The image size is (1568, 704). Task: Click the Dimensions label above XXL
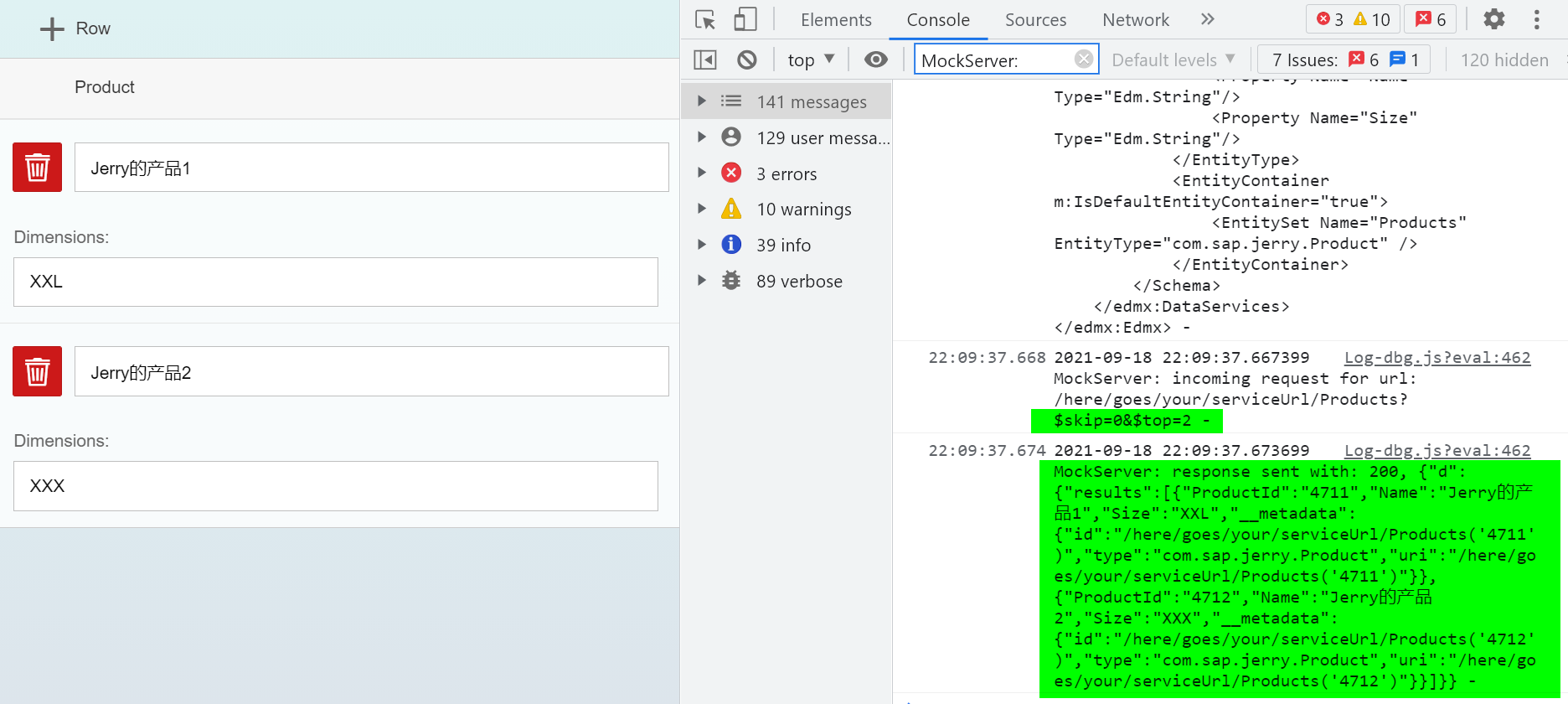coord(61,237)
